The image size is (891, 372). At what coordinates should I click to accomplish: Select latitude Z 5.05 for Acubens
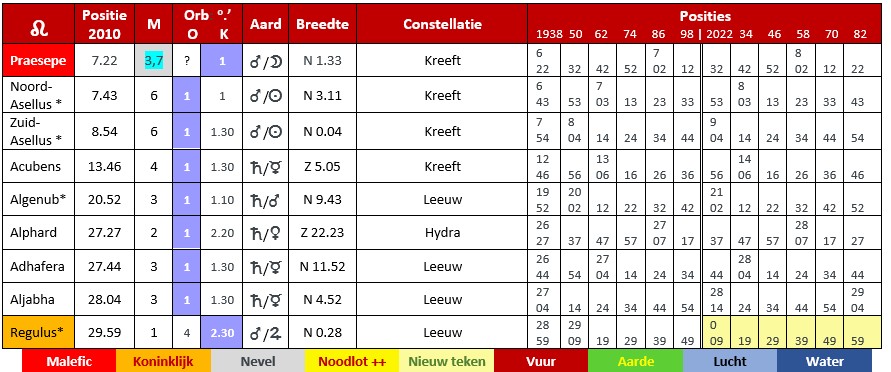tap(322, 166)
